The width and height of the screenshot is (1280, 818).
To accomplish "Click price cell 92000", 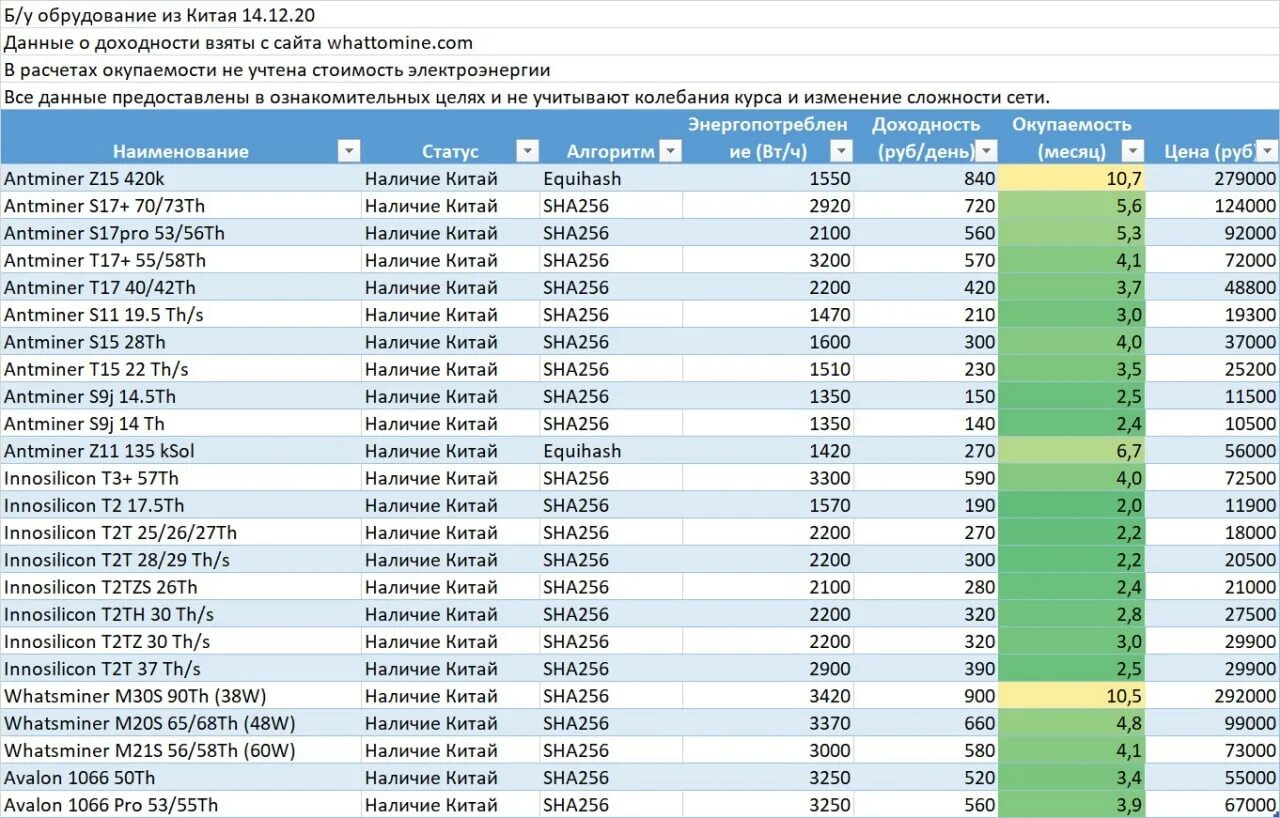I will [1213, 232].
